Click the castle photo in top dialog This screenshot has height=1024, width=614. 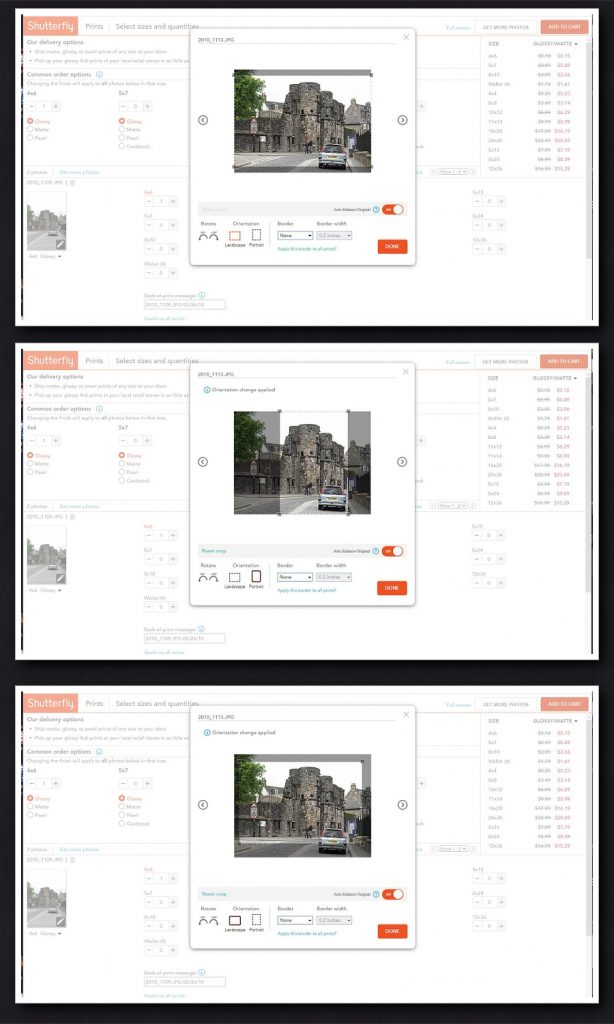click(302, 120)
